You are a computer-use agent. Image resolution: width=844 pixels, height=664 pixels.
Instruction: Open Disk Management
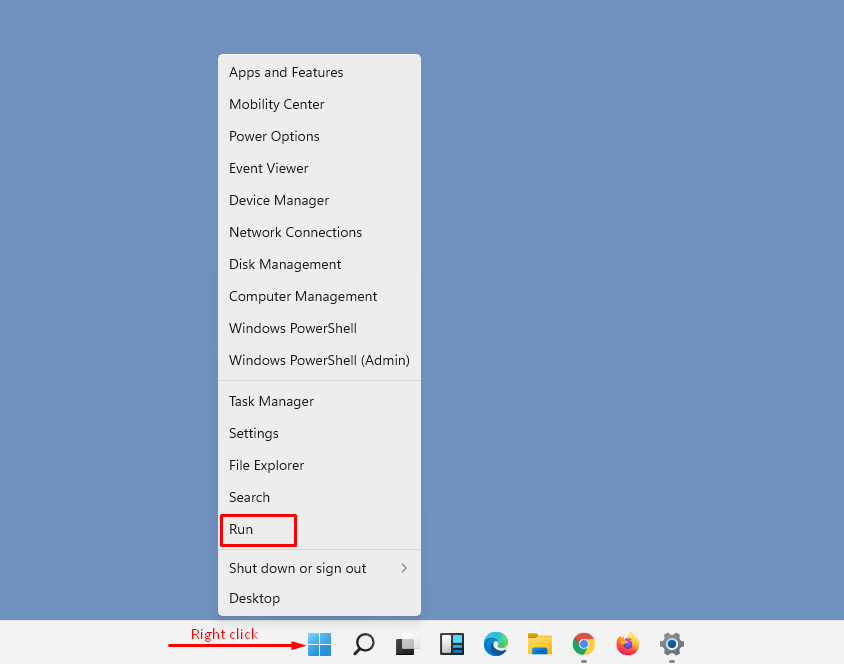(284, 264)
